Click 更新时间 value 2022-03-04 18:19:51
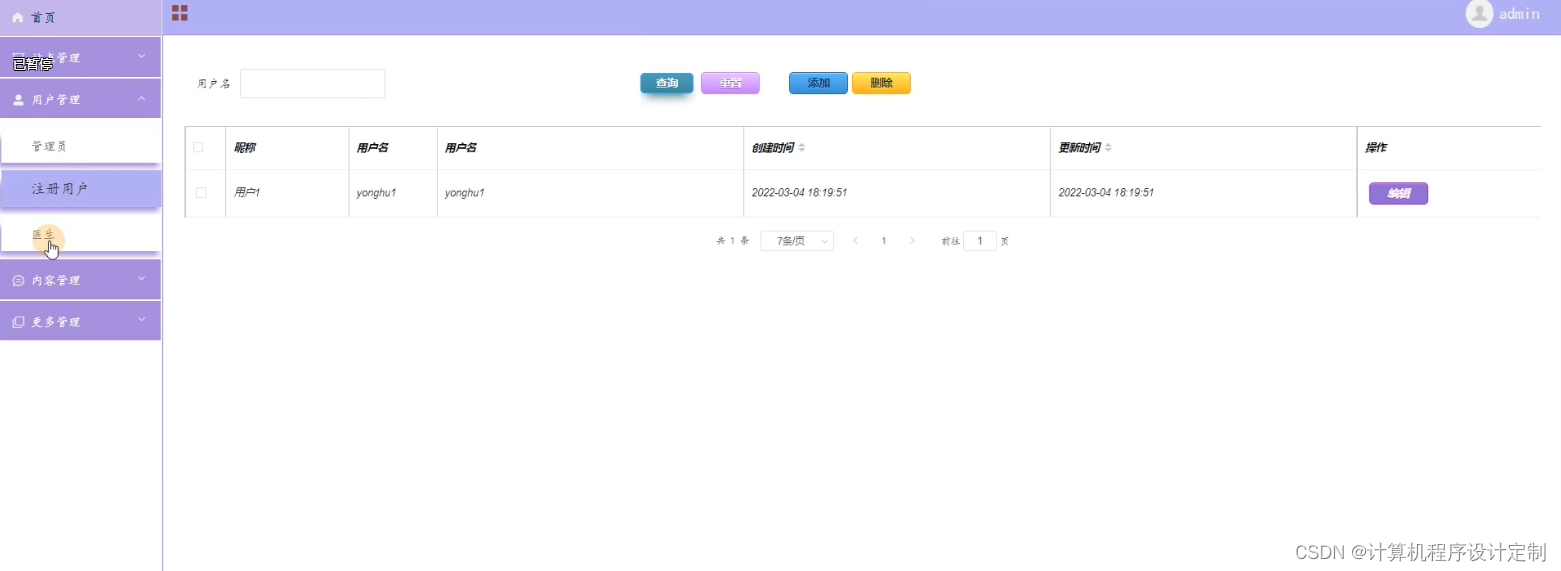 1106,192
